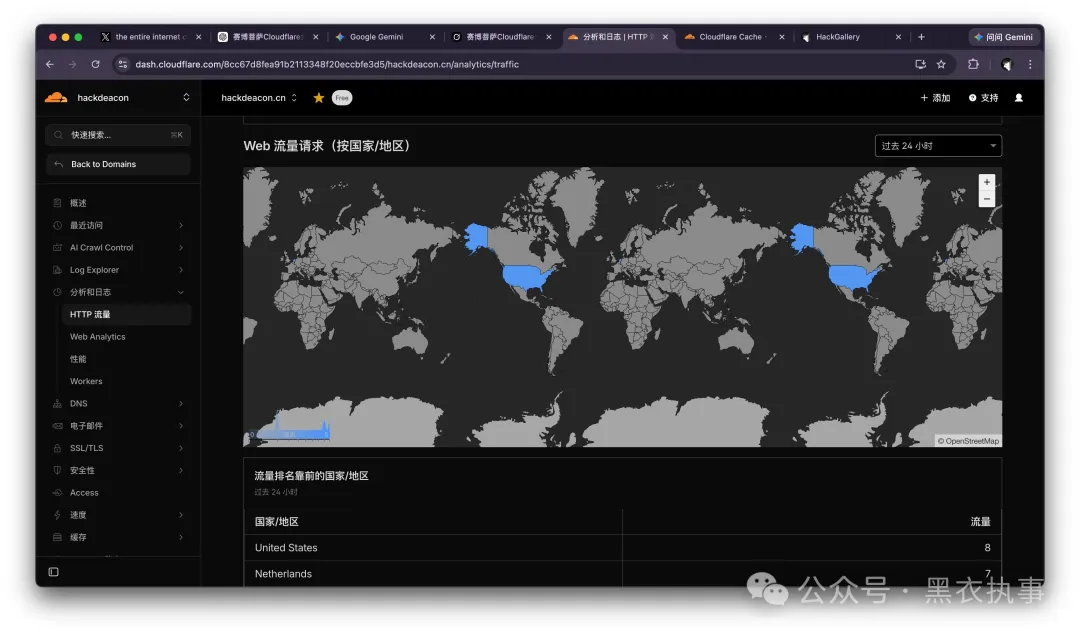Click the 概述 sidebar icon
Image resolution: width=1080 pixels, height=634 pixels.
click(x=57, y=203)
